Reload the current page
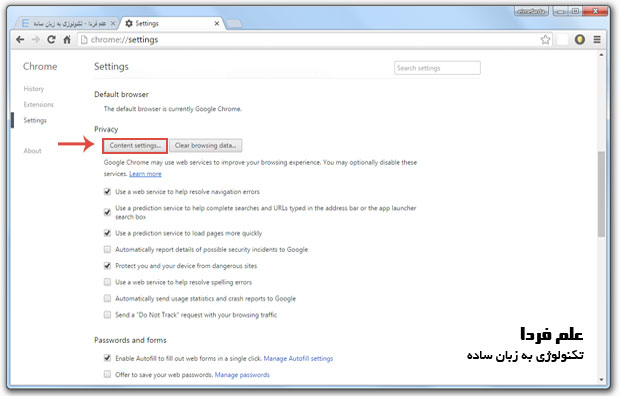Screen dimensions: 620x396 point(51,40)
